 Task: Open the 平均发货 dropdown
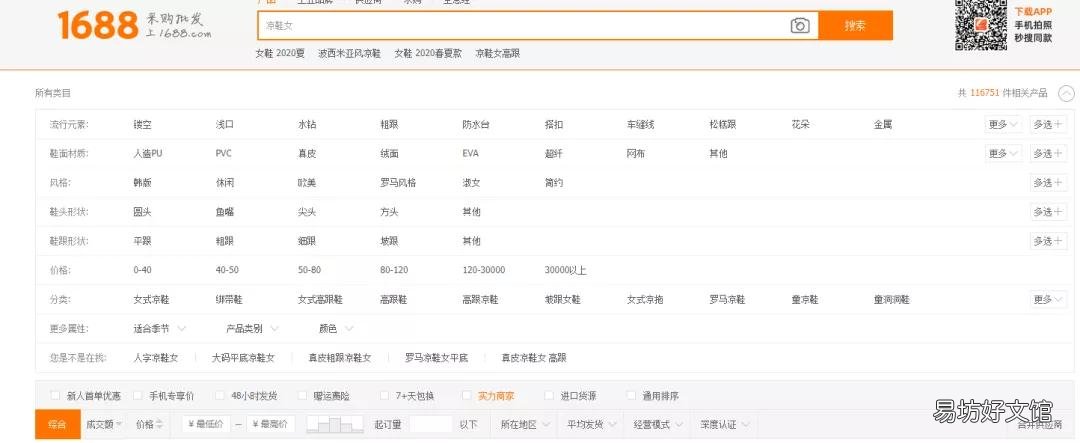point(592,424)
